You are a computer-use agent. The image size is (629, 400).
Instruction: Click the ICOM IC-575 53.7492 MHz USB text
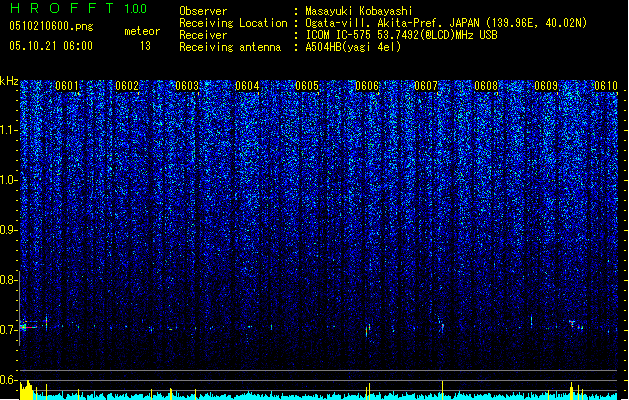pos(402,35)
